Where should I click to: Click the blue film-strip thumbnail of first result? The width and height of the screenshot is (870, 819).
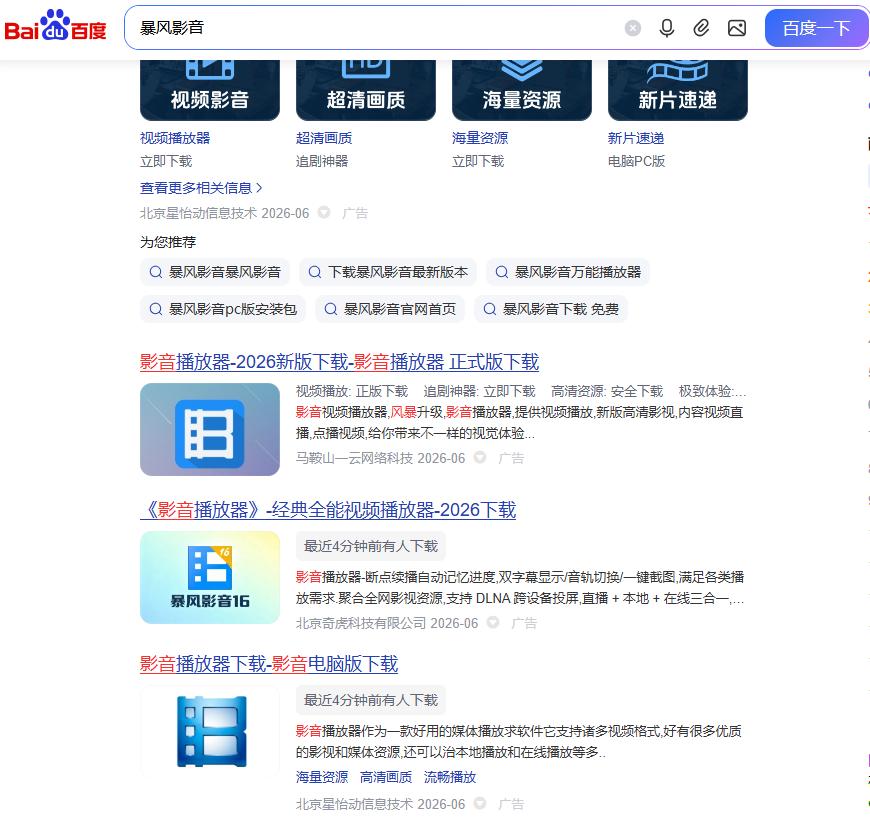pyautogui.click(x=210, y=429)
